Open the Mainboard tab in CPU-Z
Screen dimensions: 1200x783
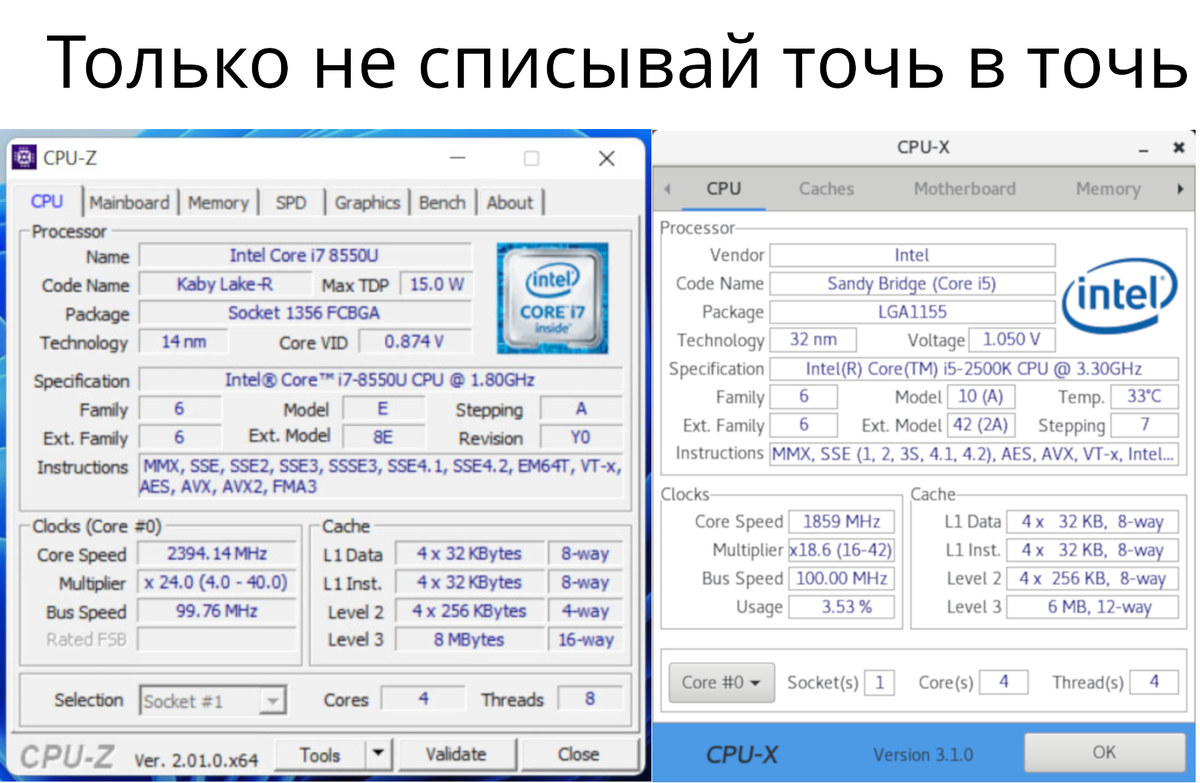129,202
